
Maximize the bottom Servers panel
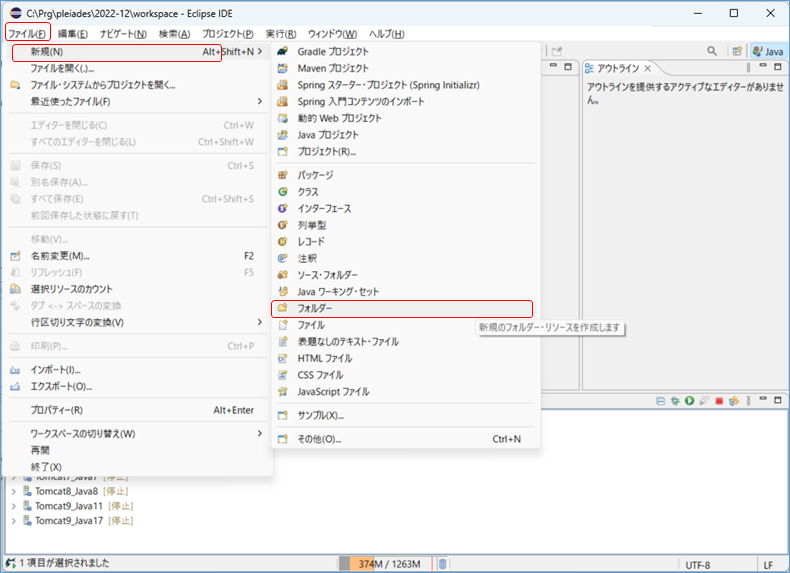coord(777,400)
